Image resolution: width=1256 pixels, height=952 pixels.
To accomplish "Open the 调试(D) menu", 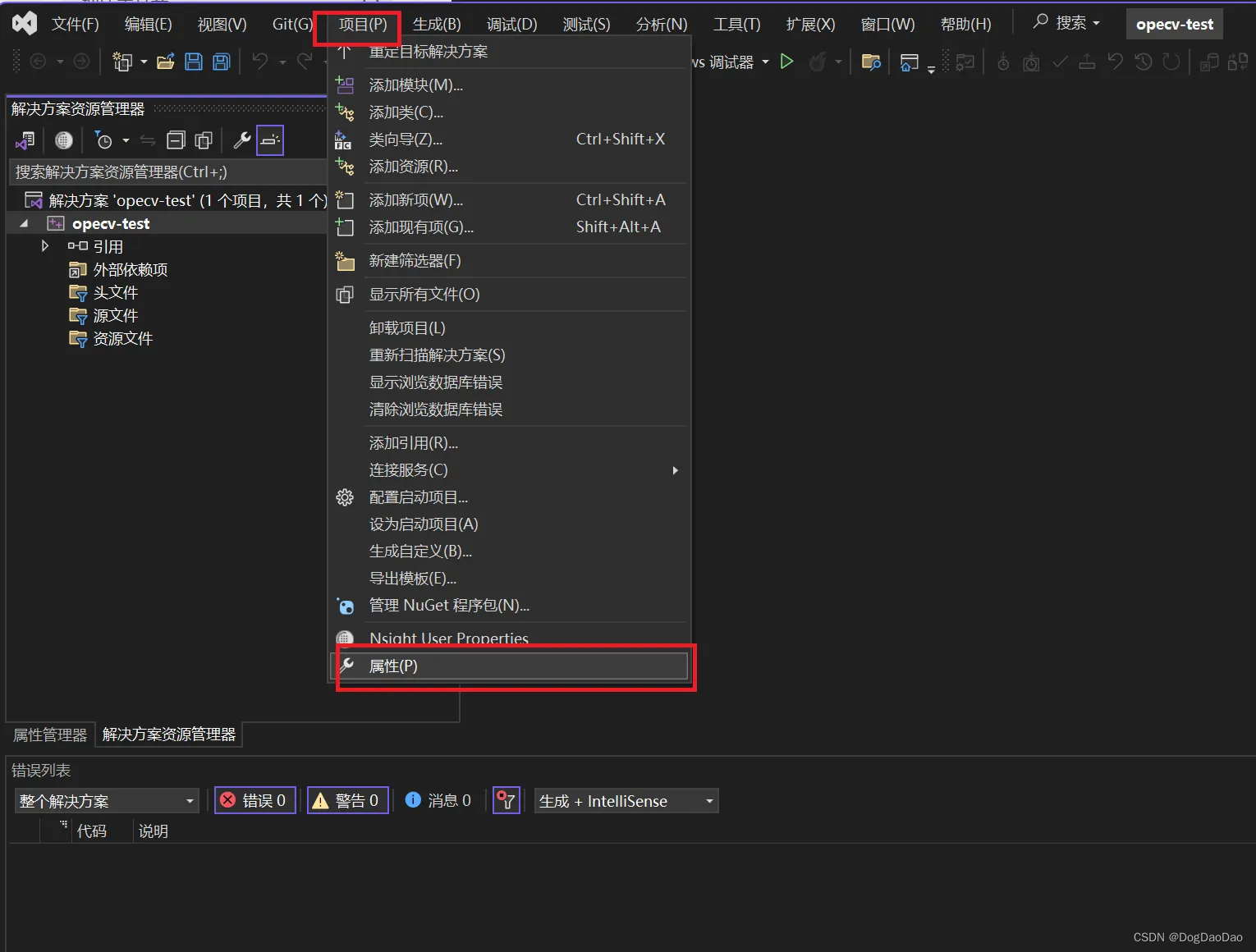I will 512,24.
